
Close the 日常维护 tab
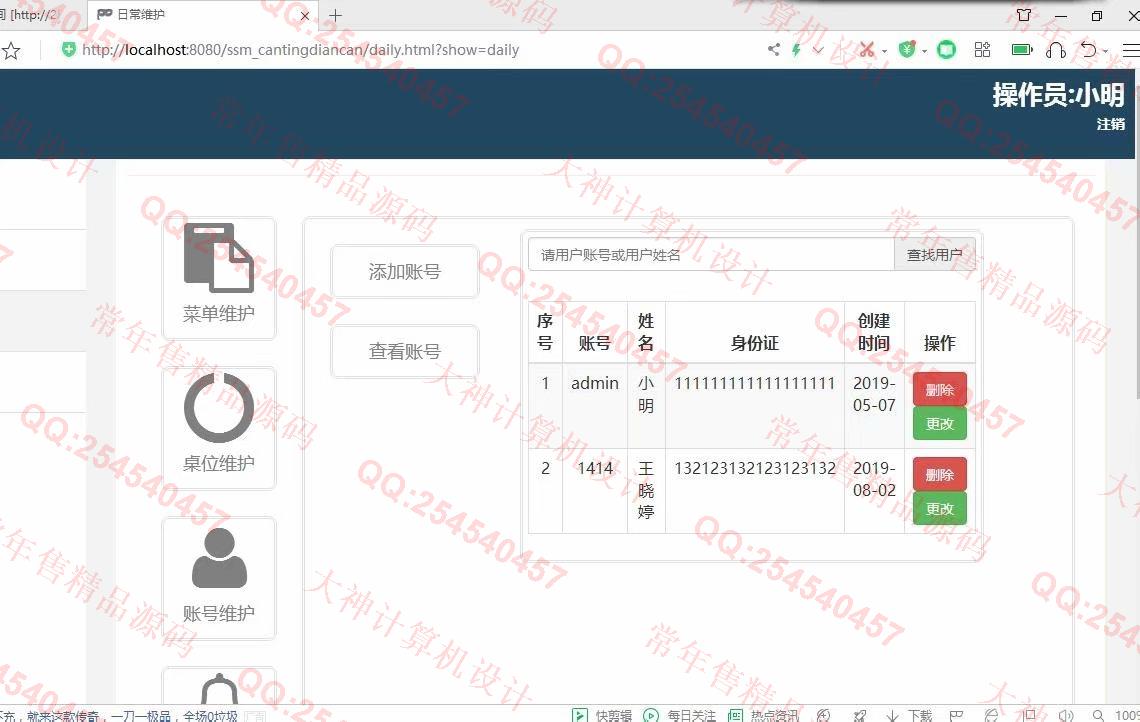(x=305, y=15)
